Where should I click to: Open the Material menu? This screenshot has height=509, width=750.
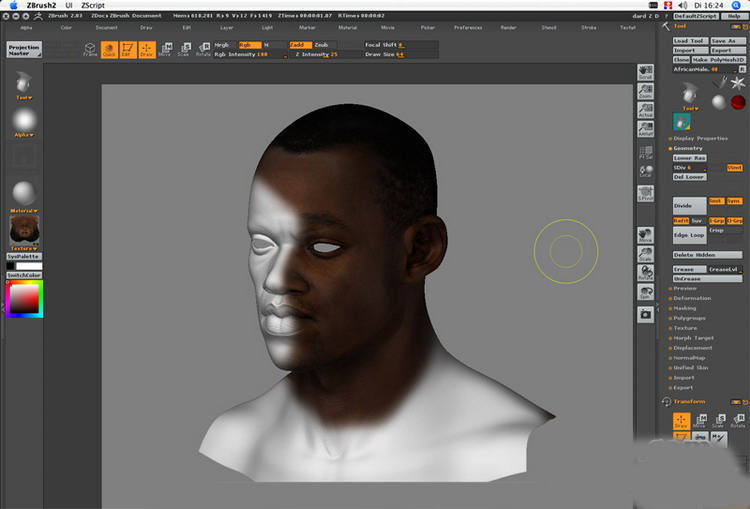pos(347,28)
